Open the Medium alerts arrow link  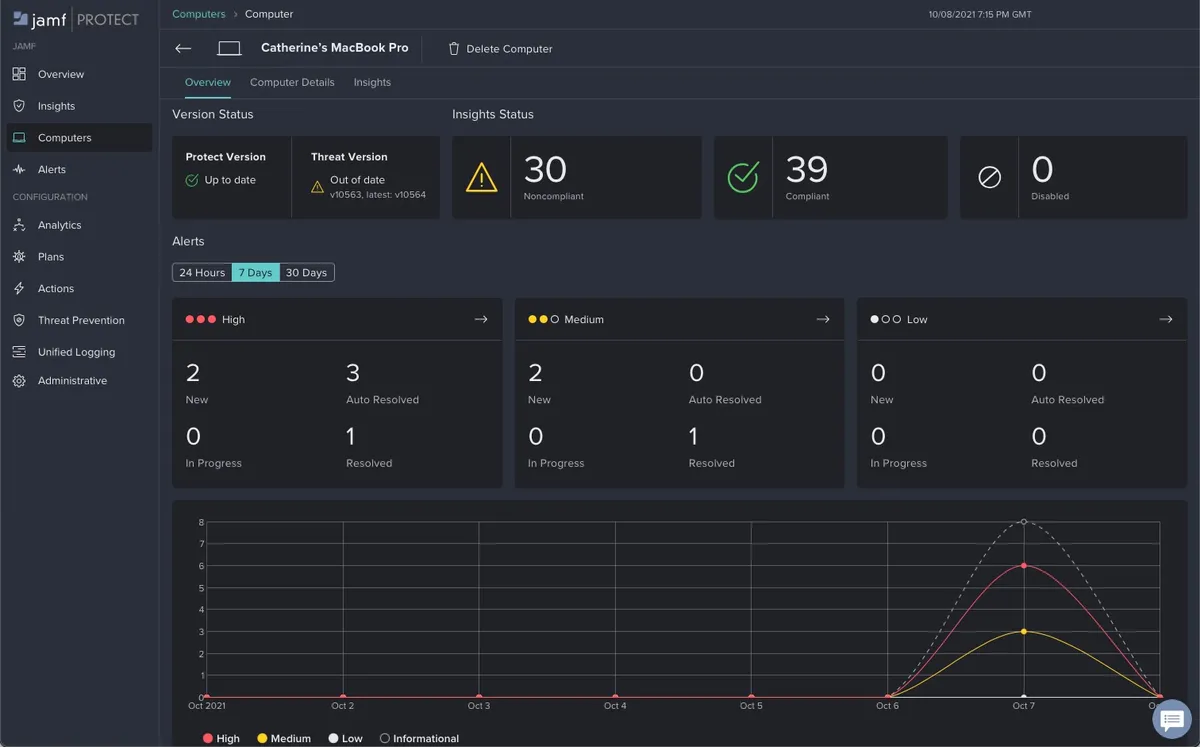pos(823,319)
